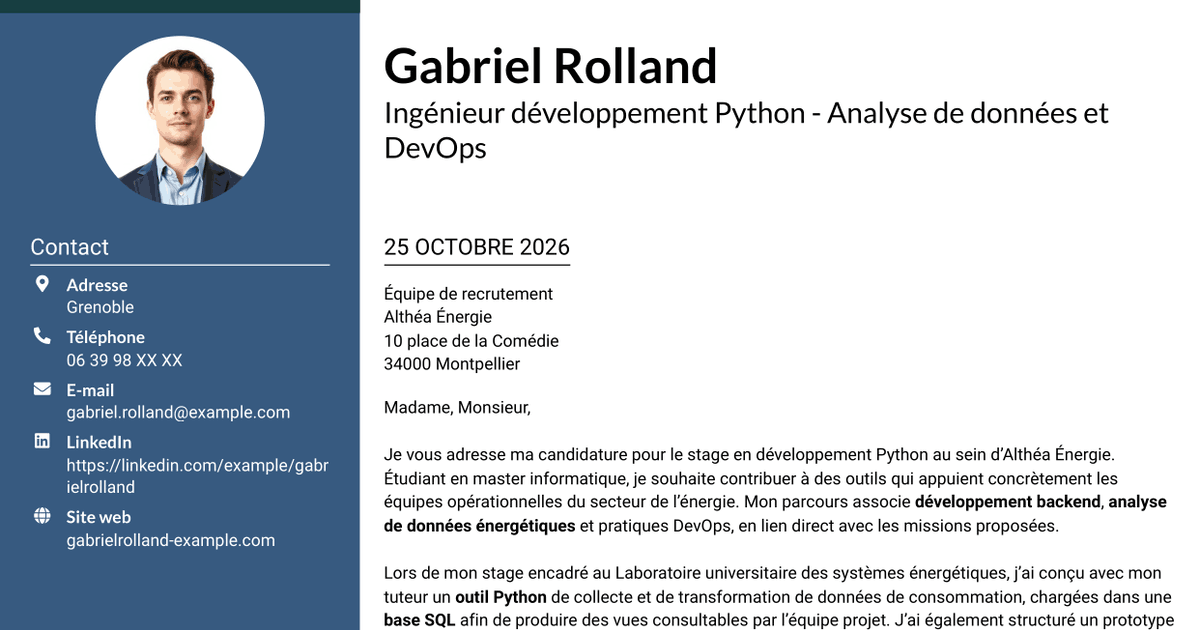Click the street line 10 place de la Comédie
1200x630 pixels.
tap(472, 341)
